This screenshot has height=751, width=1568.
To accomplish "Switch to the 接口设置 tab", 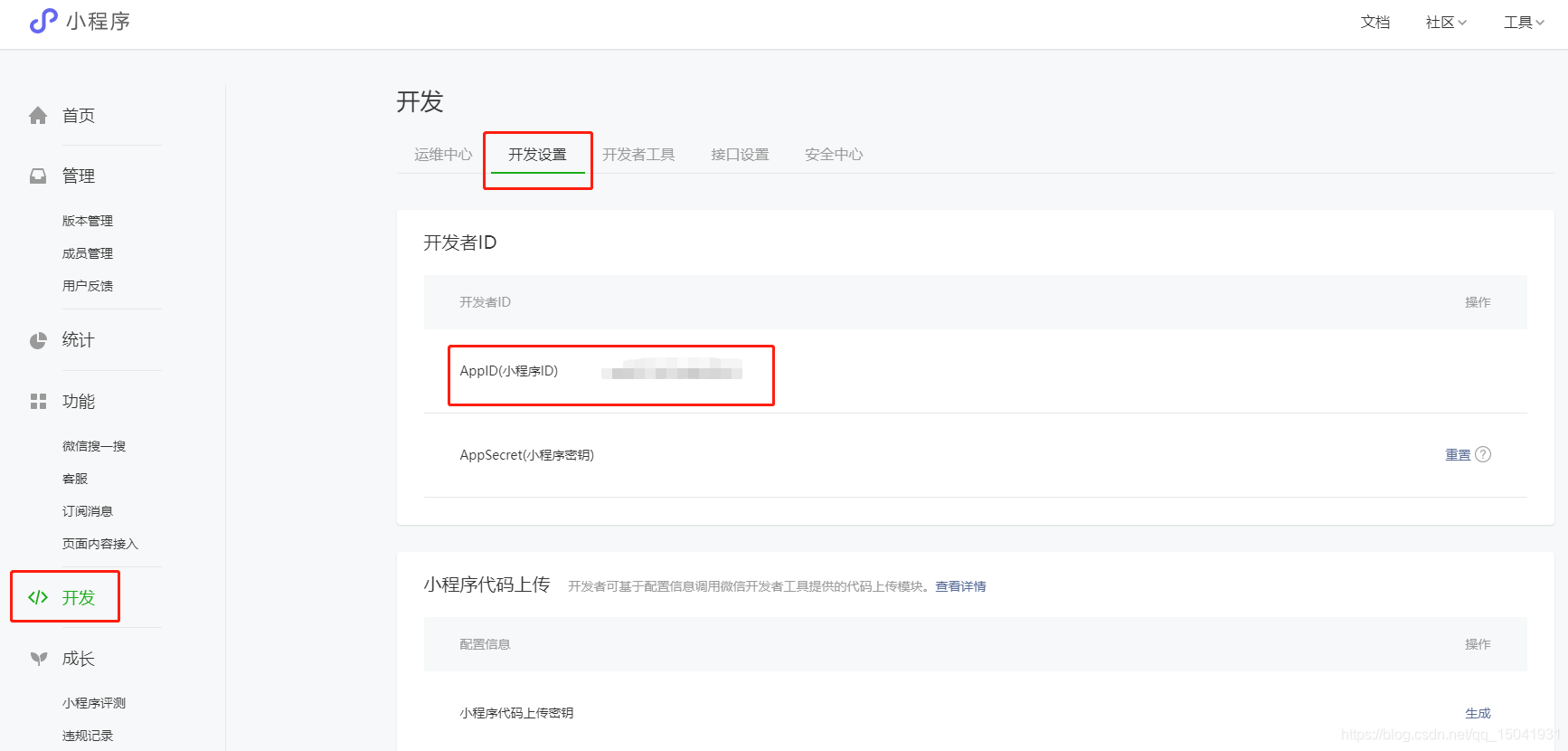I will 740,155.
